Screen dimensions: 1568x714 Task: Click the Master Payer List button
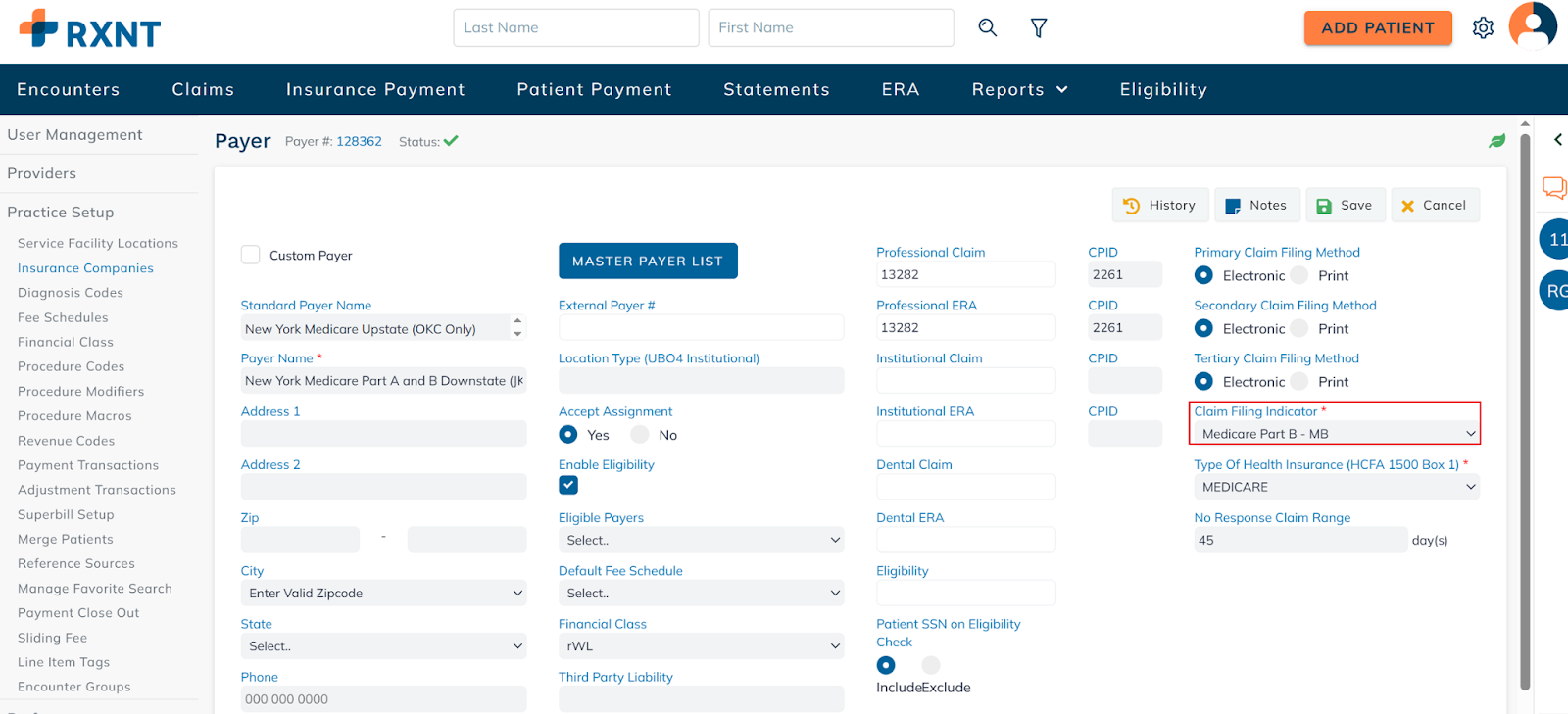click(x=648, y=262)
